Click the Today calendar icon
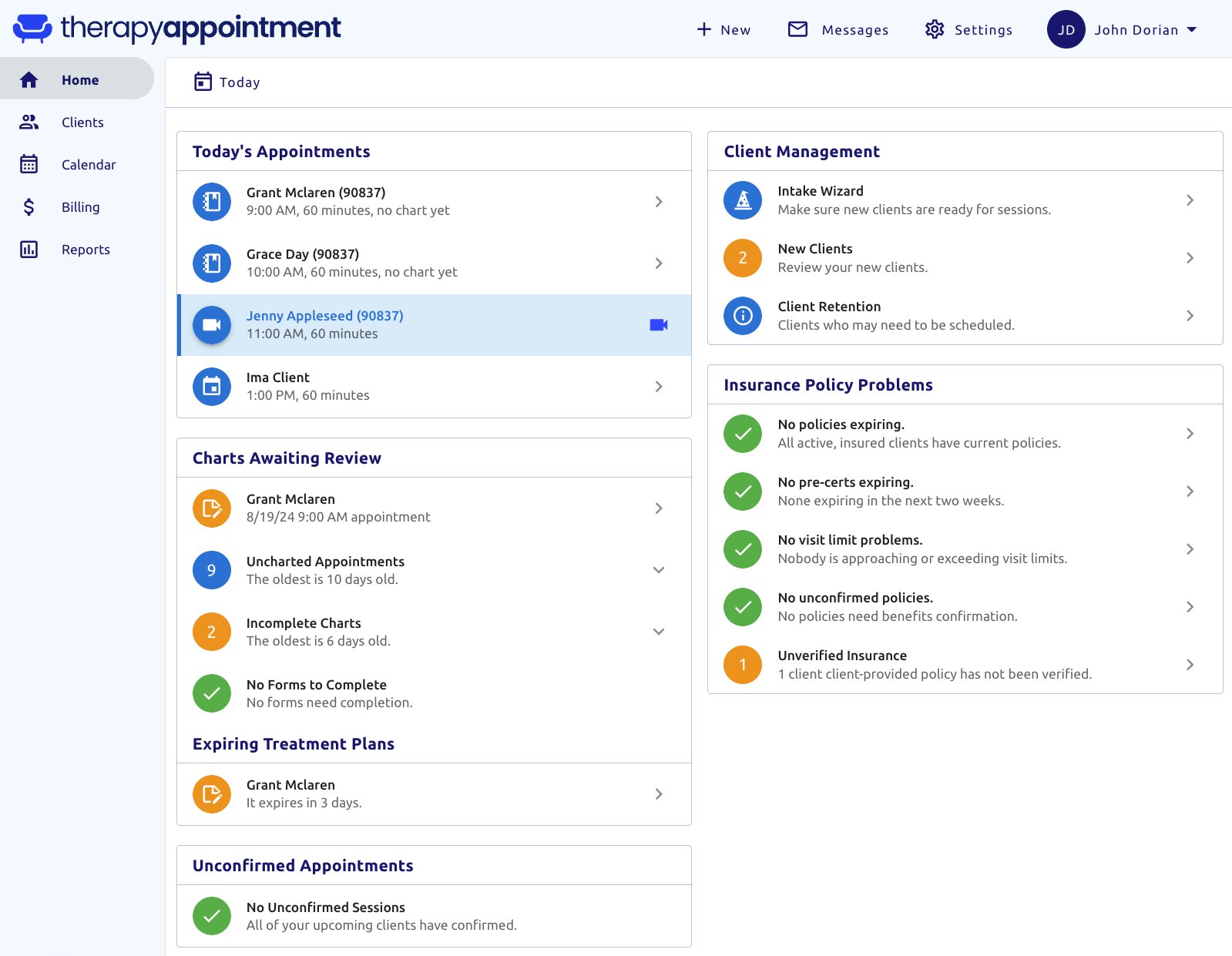 point(203,82)
